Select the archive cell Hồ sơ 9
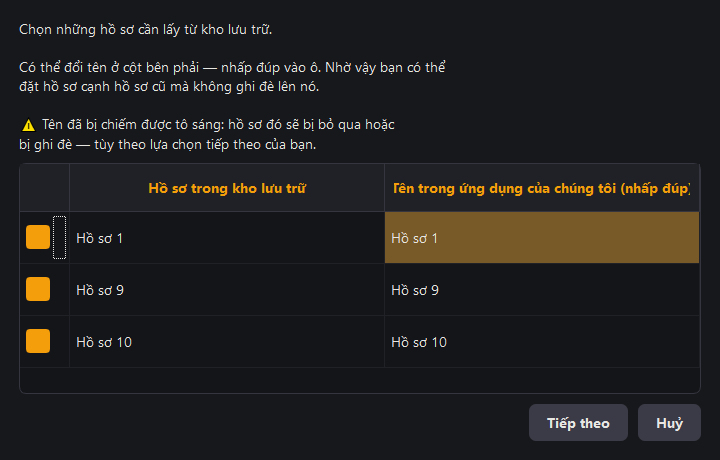 (x=227, y=290)
